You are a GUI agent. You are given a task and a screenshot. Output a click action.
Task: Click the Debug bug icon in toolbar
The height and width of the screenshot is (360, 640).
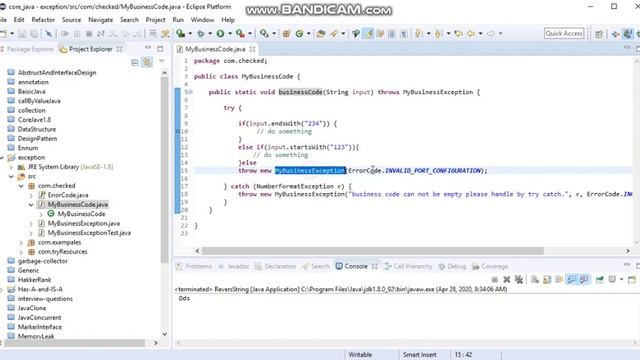tap(200, 33)
